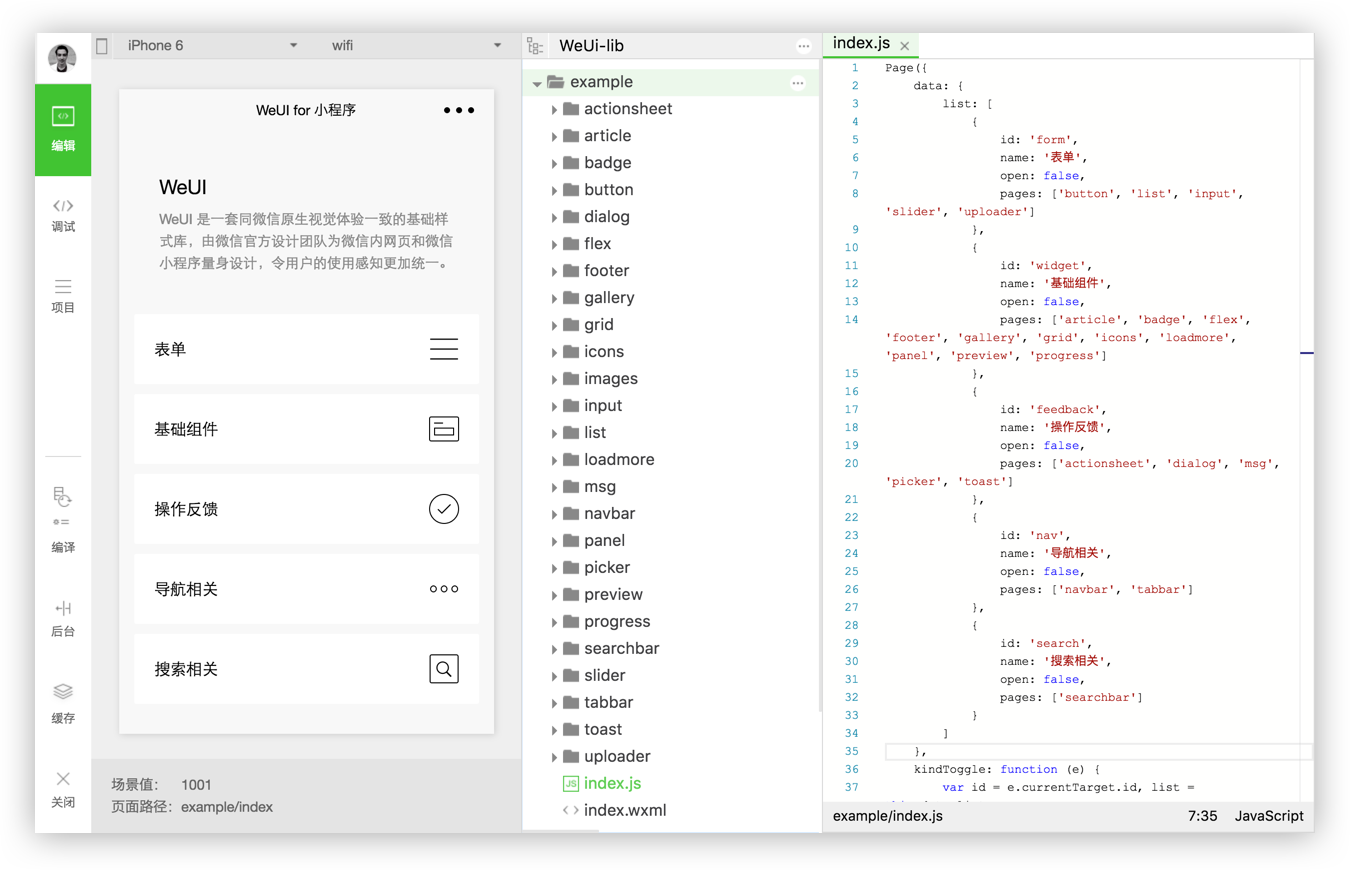Expand the actionsheet folder
Screen dimensions: 1350x870
[x=554, y=109]
